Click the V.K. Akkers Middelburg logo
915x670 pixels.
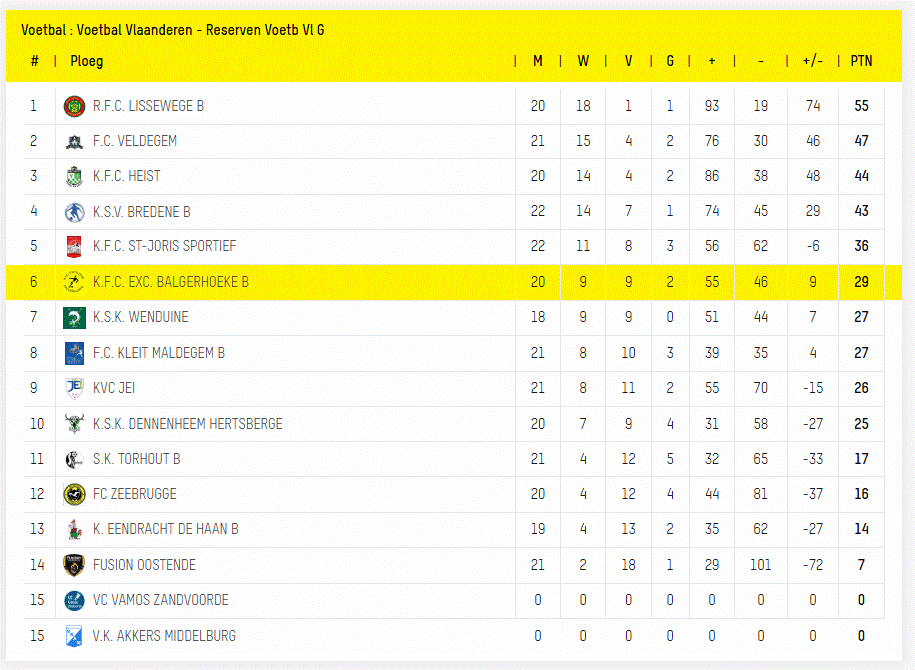[x=74, y=636]
